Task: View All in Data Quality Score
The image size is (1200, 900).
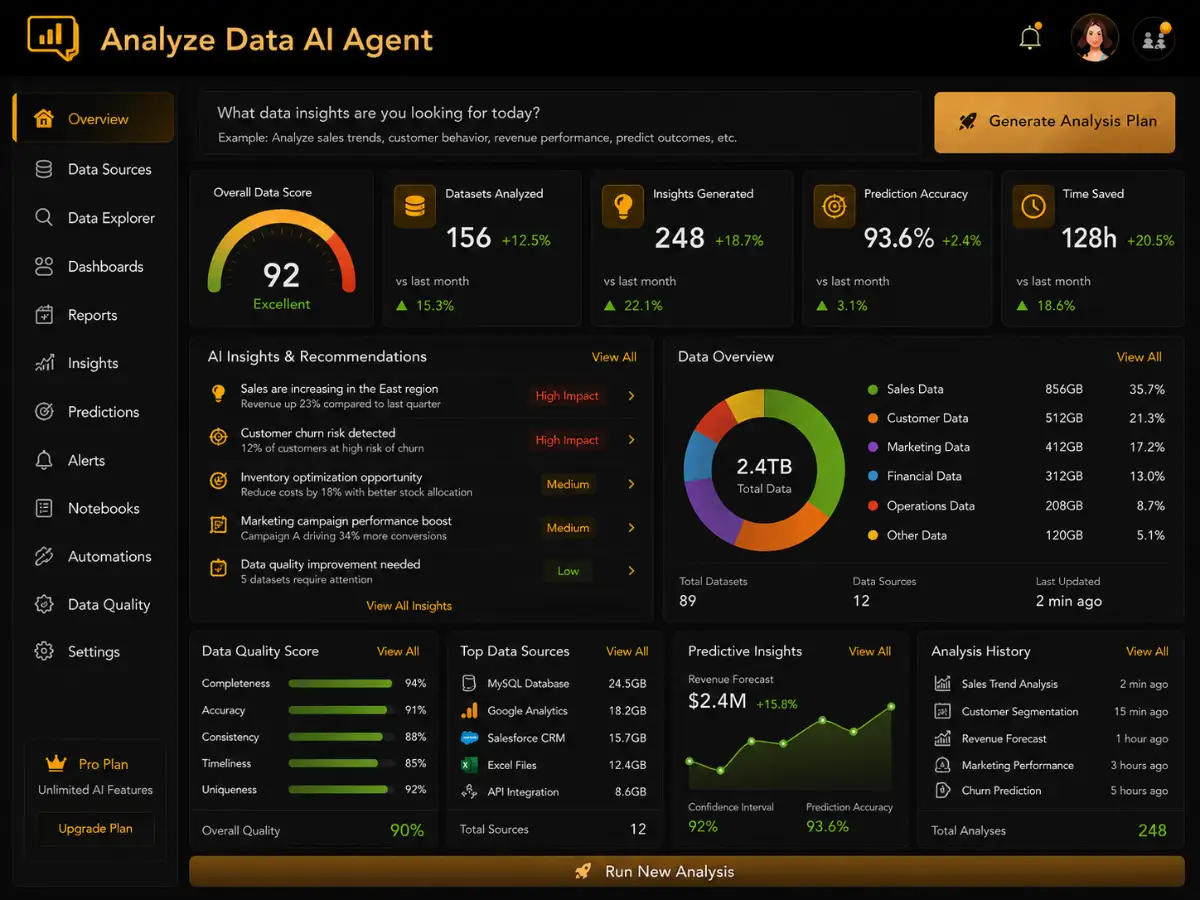Action: (x=398, y=651)
